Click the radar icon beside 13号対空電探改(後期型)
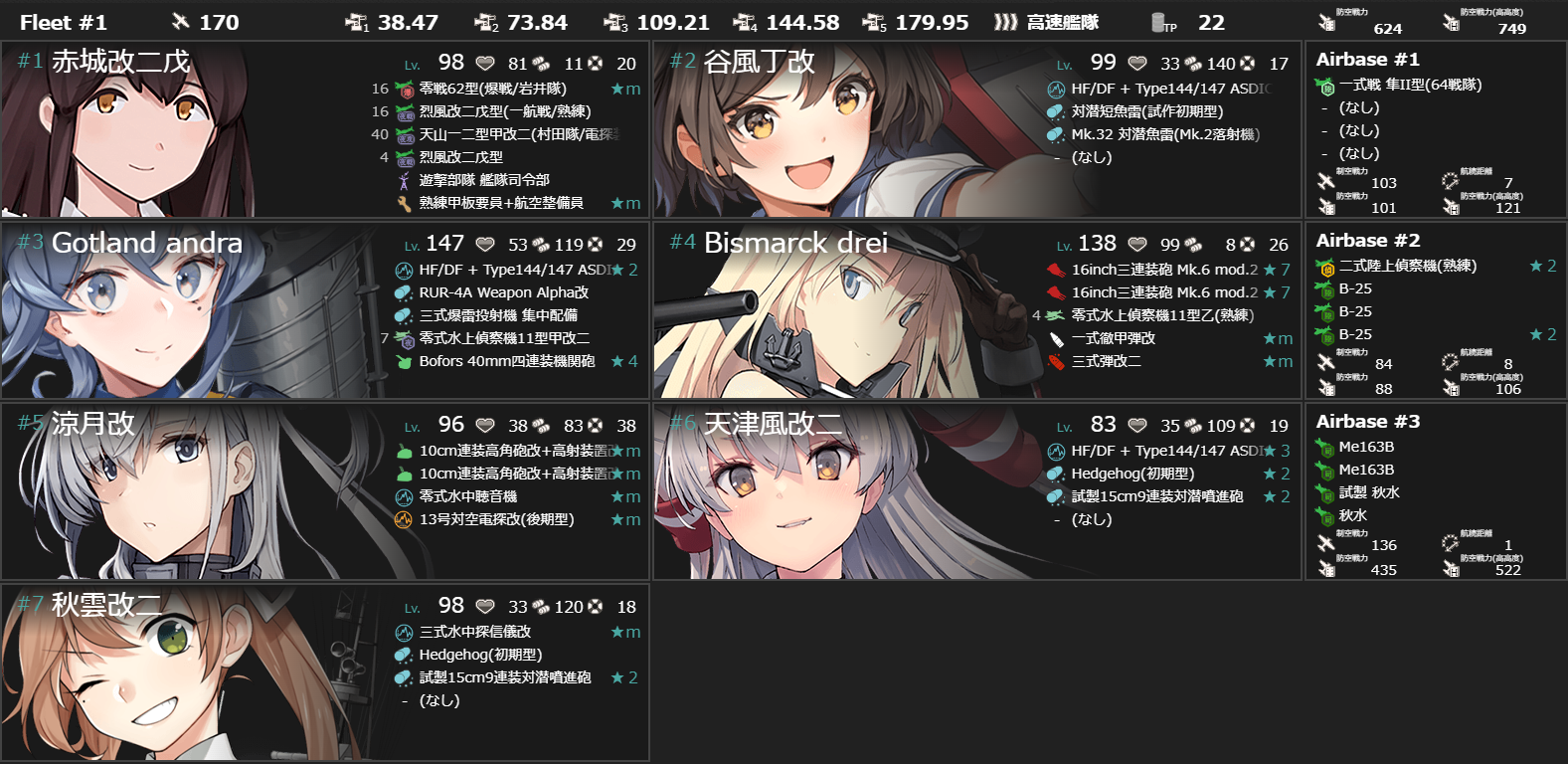The image size is (1568, 764). point(404,519)
